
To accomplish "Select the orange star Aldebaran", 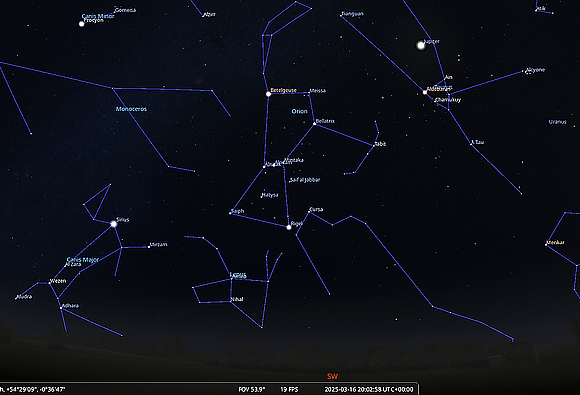I will 425,92.
